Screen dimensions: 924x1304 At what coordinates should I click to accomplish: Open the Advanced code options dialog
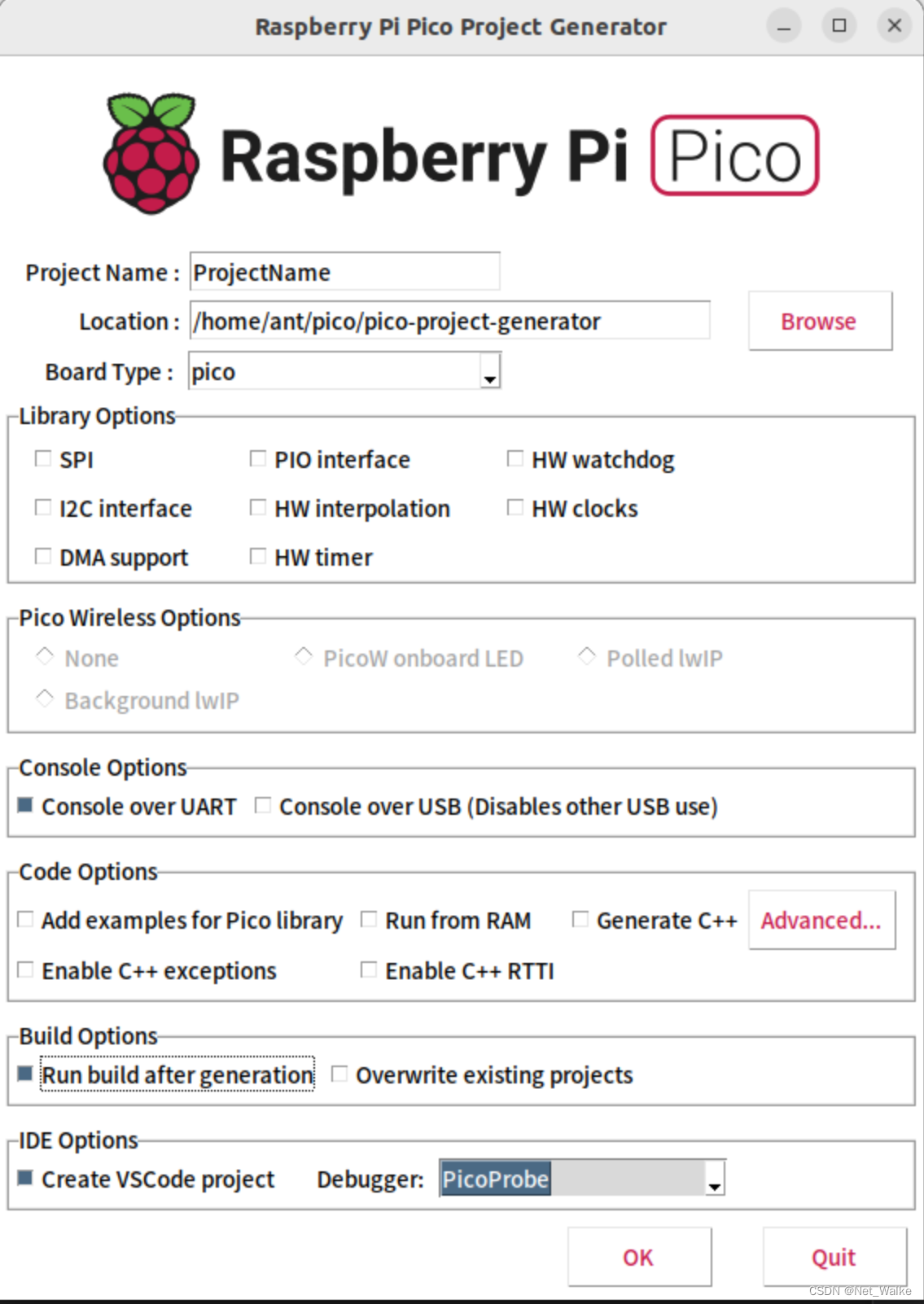pos(821,920)
